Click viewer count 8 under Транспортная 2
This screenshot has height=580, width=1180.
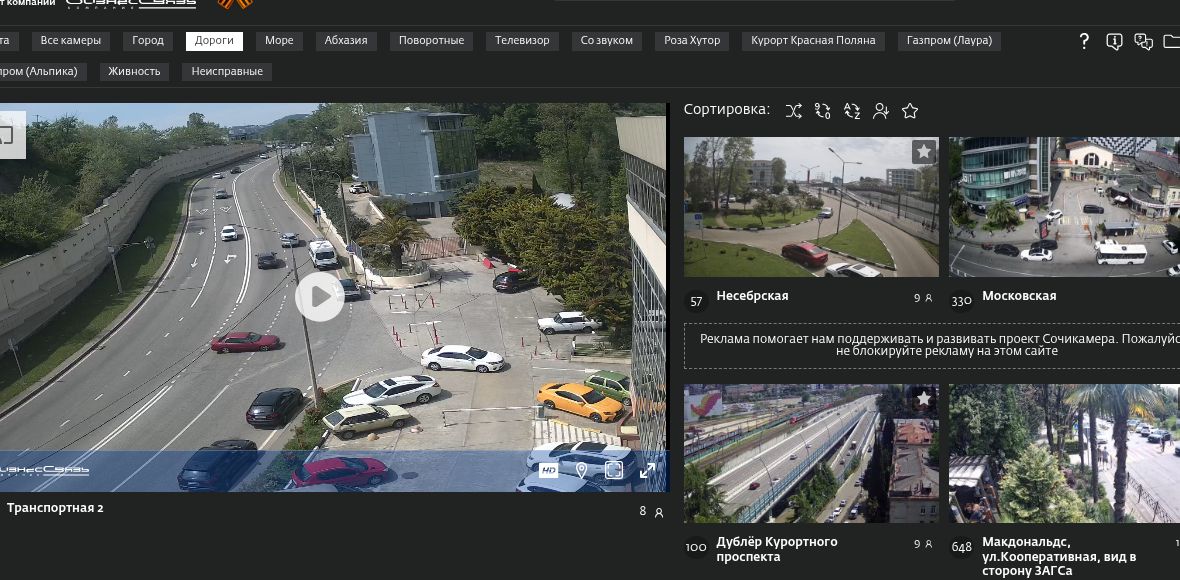pos(651,512)
